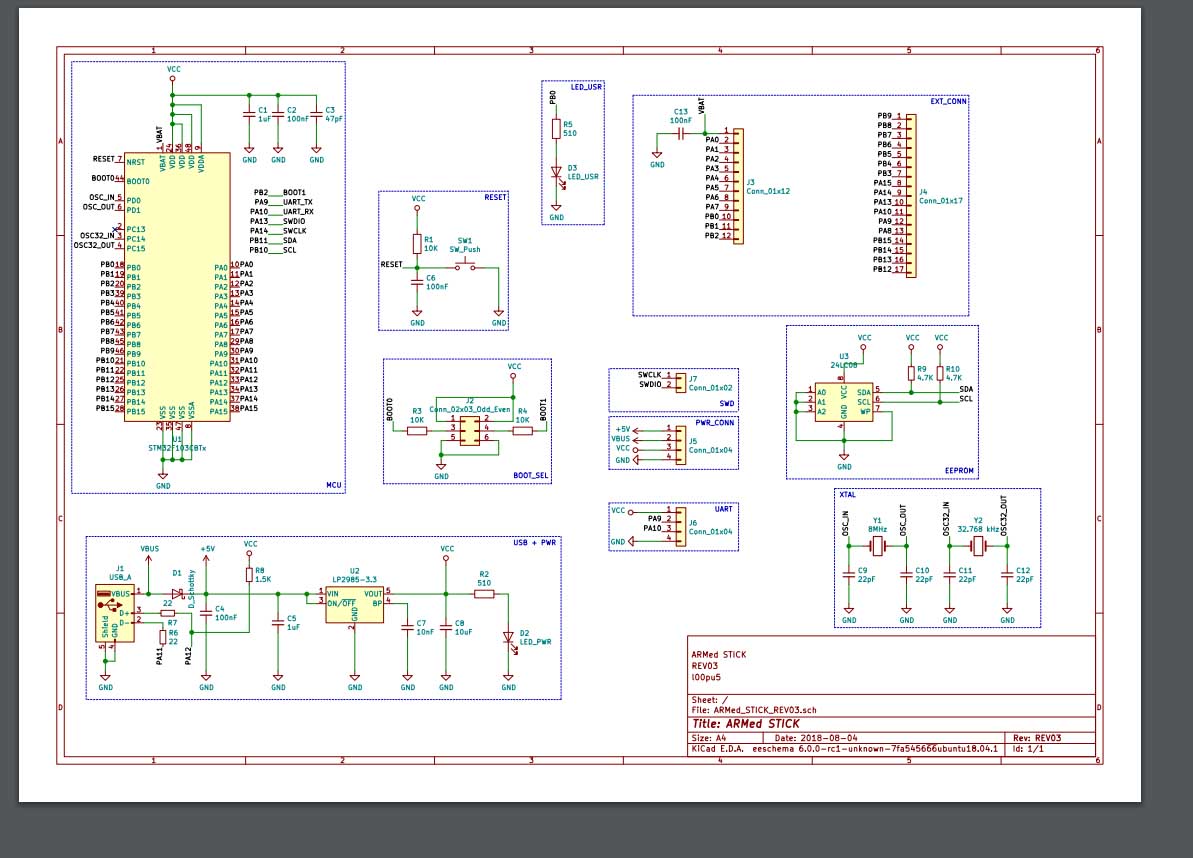Select the R5 510 resistor symbol

(556, 128)
